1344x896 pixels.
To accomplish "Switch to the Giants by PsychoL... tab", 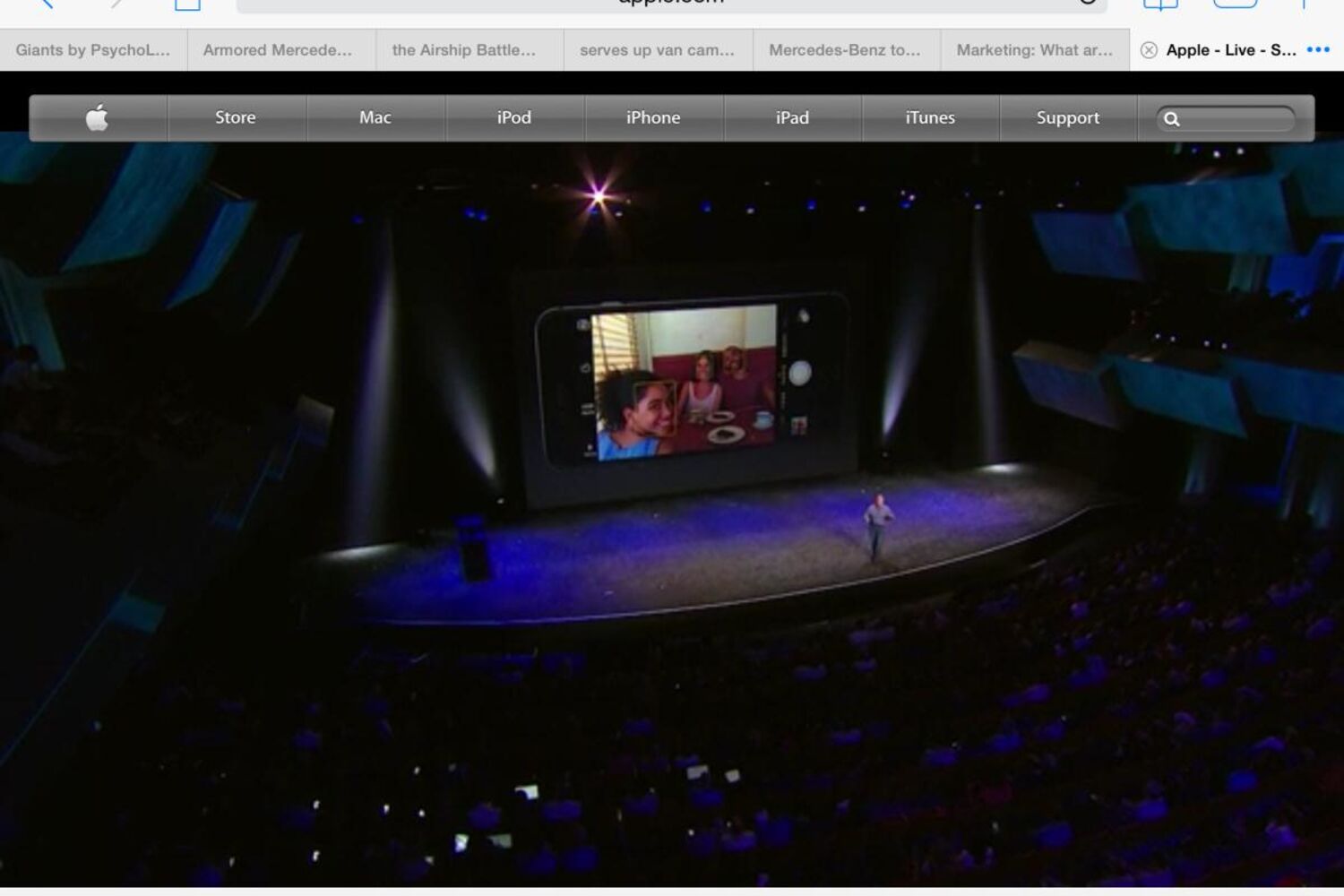I will click(x=93, y=50).
